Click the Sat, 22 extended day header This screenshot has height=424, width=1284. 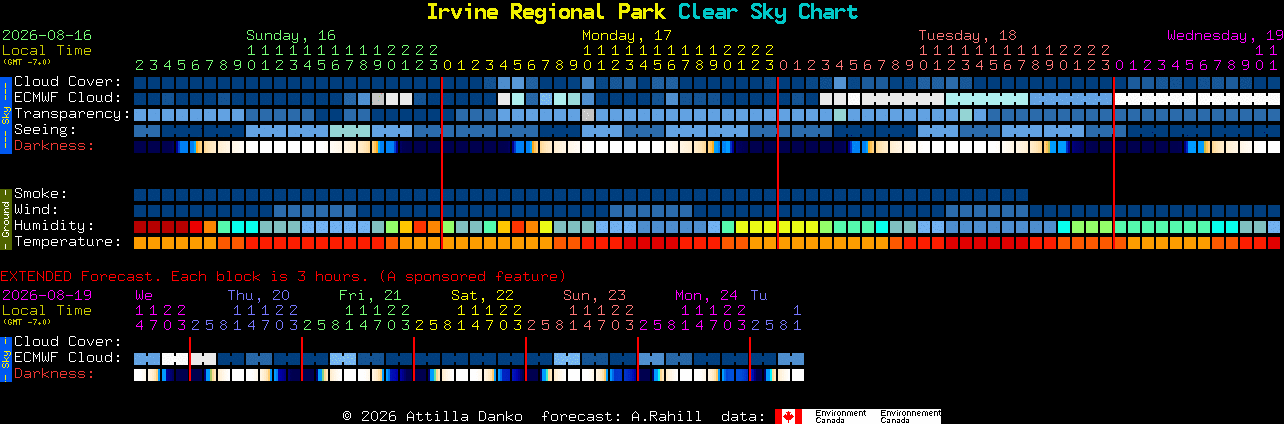tap(482, 295)
